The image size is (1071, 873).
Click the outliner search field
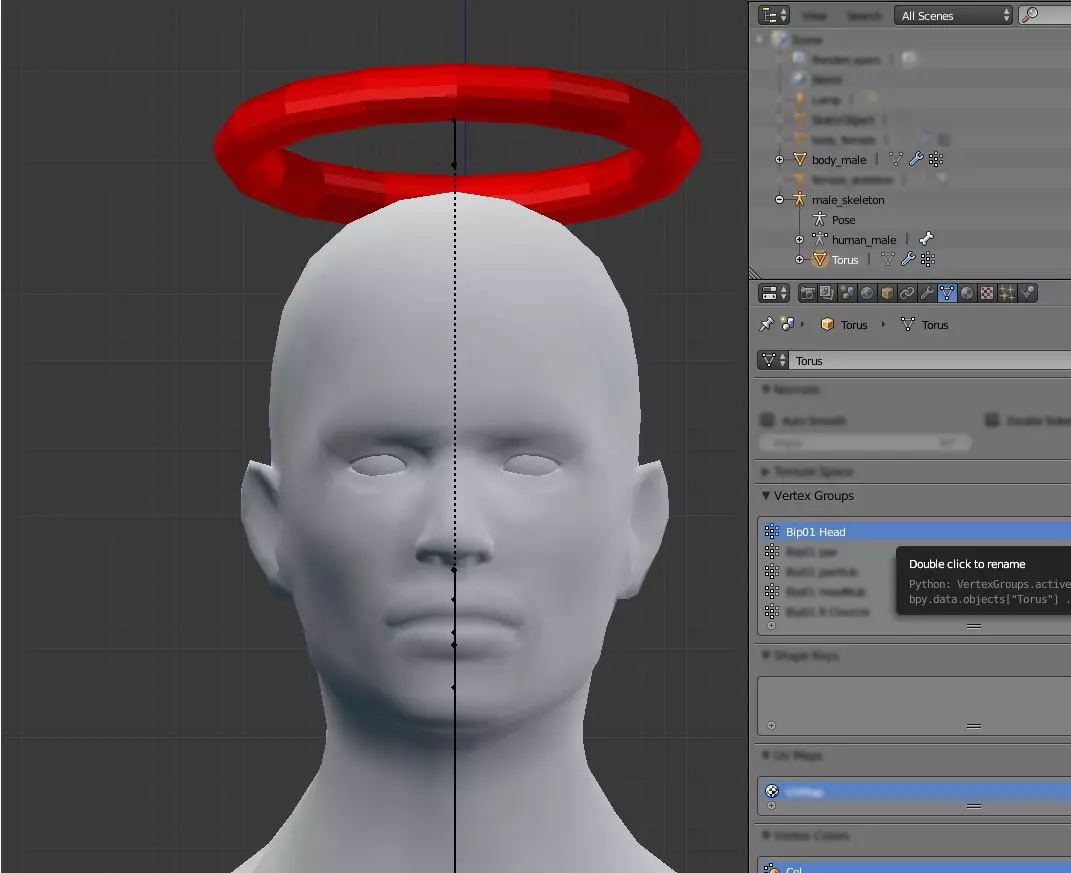pyautogui.click(x=1050, y=15)
